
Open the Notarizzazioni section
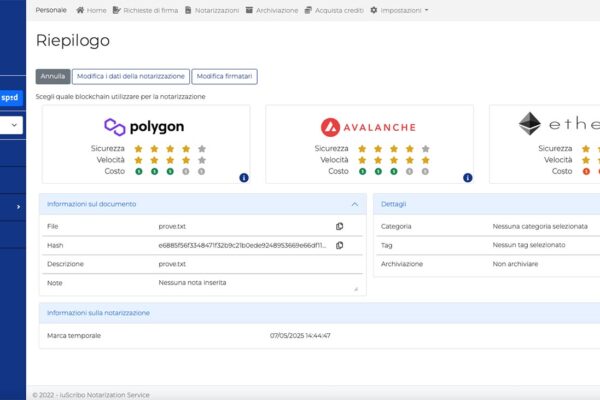[x=212, y=10]
